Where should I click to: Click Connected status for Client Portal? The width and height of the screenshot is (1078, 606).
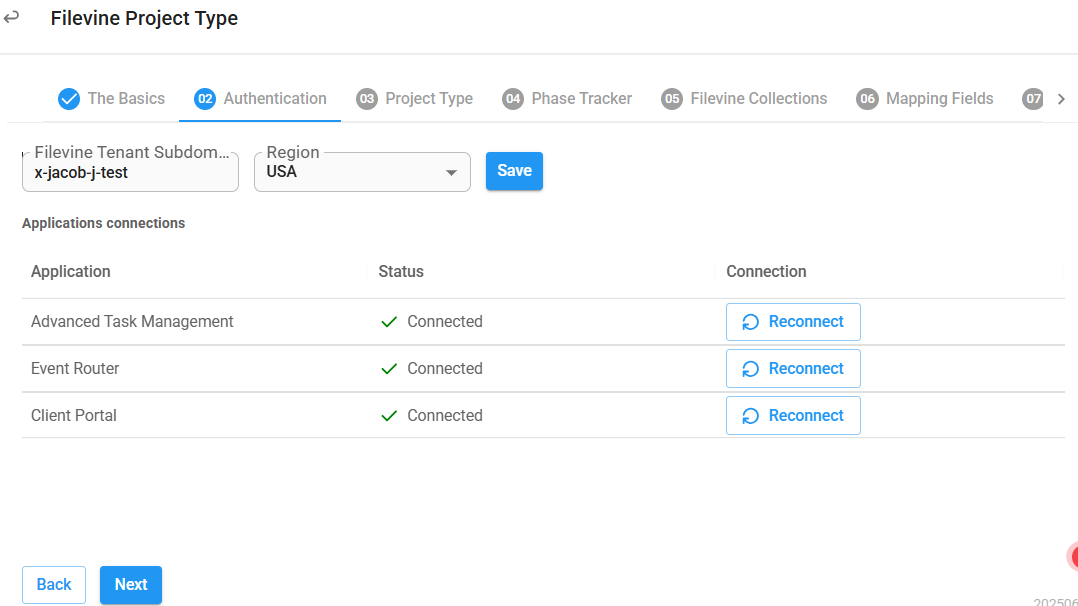[445, 415]
